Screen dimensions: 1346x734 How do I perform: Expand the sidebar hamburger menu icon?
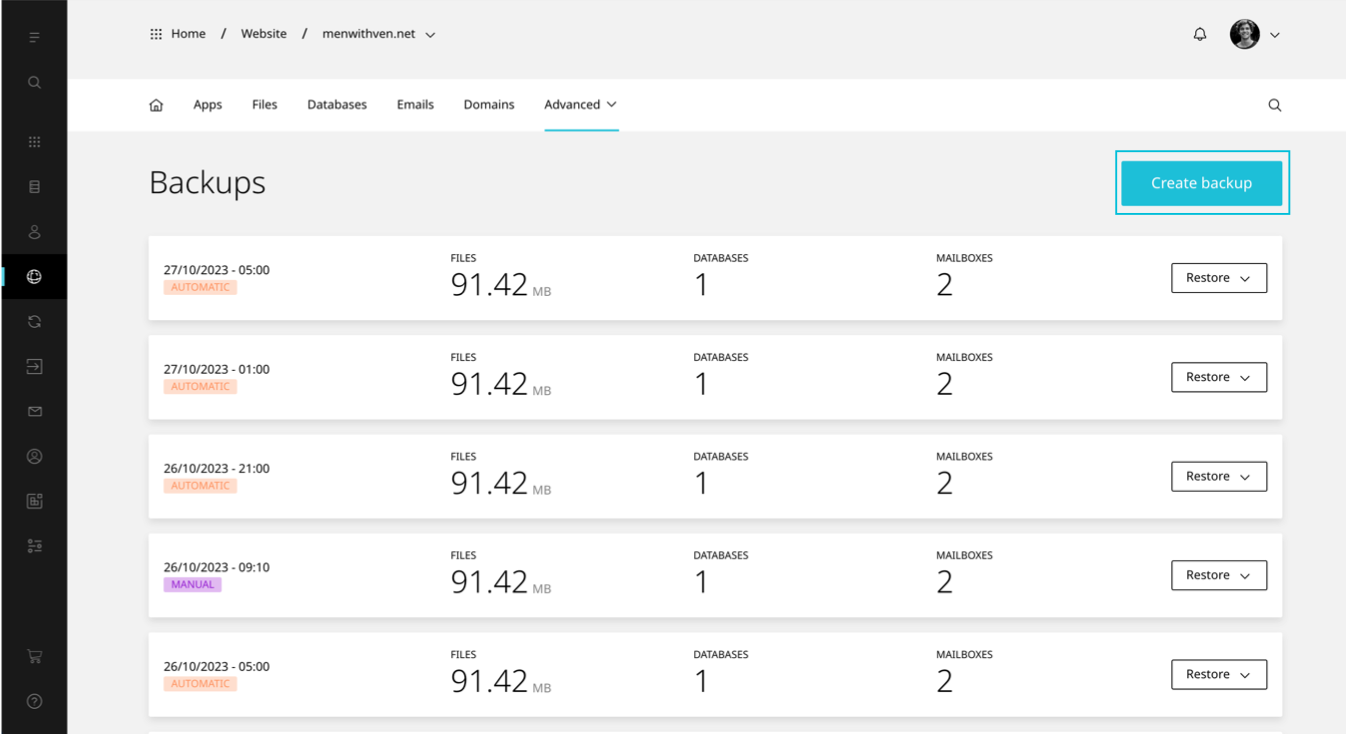34,37
